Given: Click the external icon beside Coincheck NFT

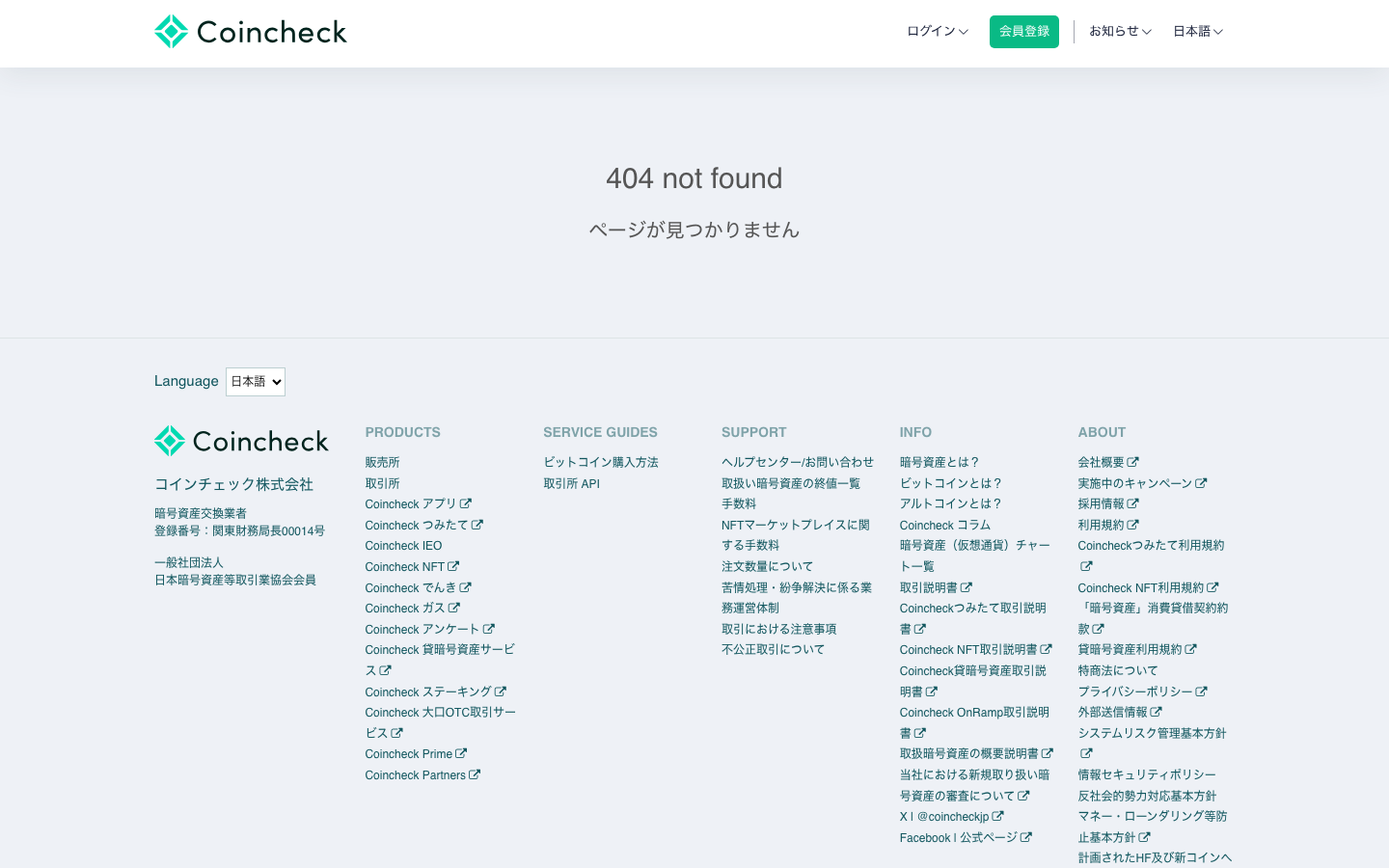Looking at the screenshot, I should [x=453, y=566].
